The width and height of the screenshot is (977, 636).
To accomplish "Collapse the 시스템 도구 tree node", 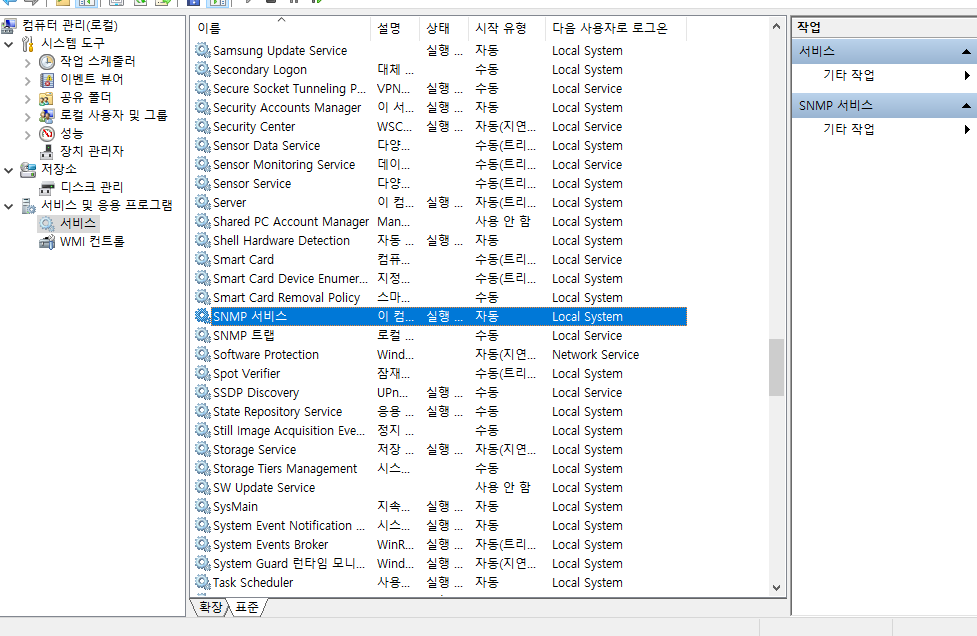I will point(9,44).
